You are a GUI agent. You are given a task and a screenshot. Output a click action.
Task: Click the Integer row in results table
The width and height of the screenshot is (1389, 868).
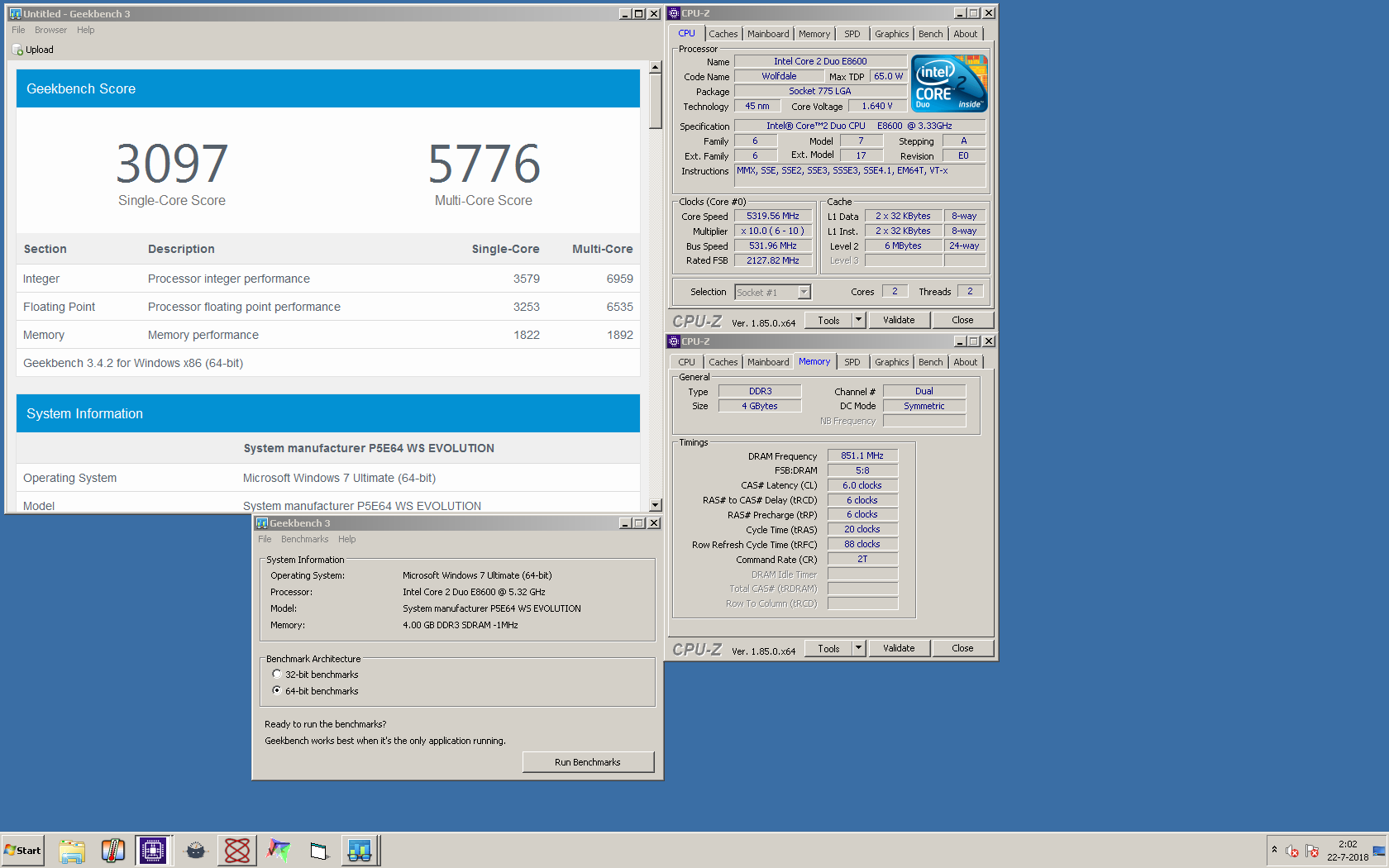coord(328,279)
